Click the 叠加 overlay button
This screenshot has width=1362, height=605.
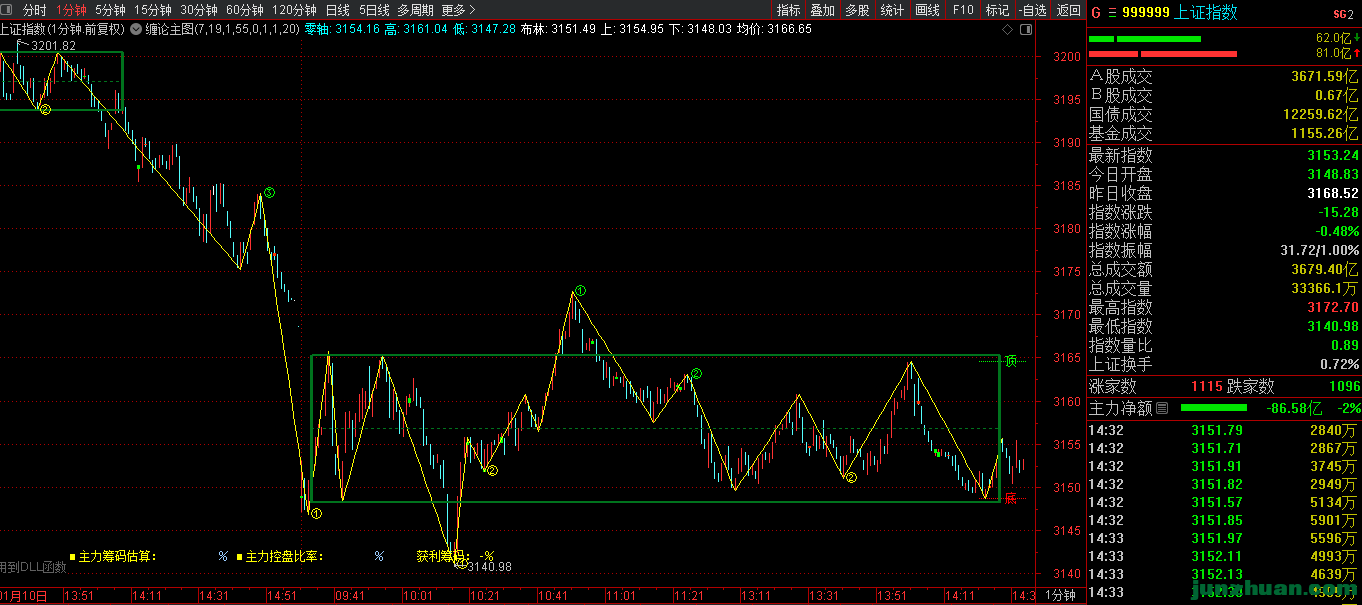click(x=822, y=10)
